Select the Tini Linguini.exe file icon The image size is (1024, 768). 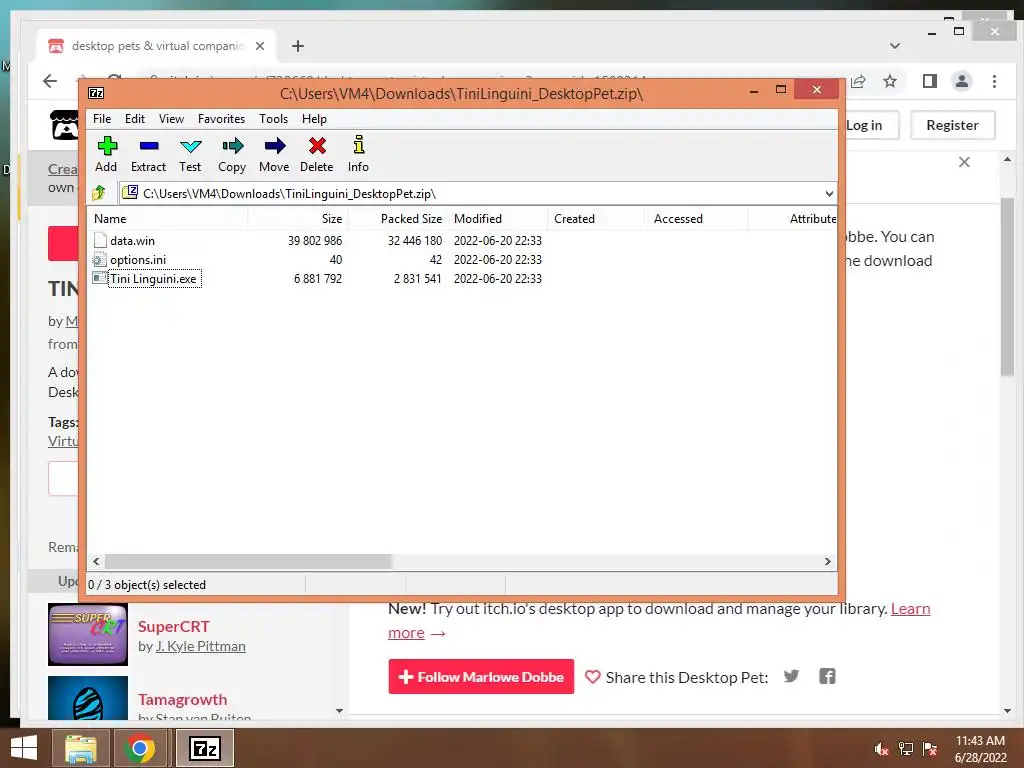coord(99,278)
